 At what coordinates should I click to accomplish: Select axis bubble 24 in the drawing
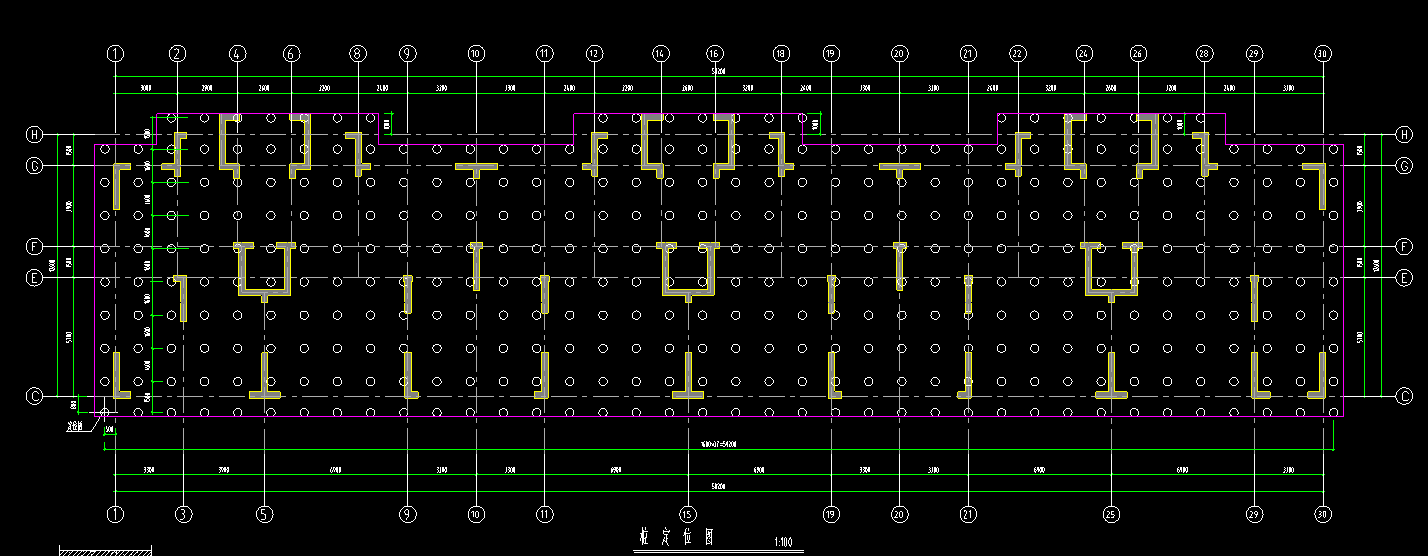(1083, 53)
